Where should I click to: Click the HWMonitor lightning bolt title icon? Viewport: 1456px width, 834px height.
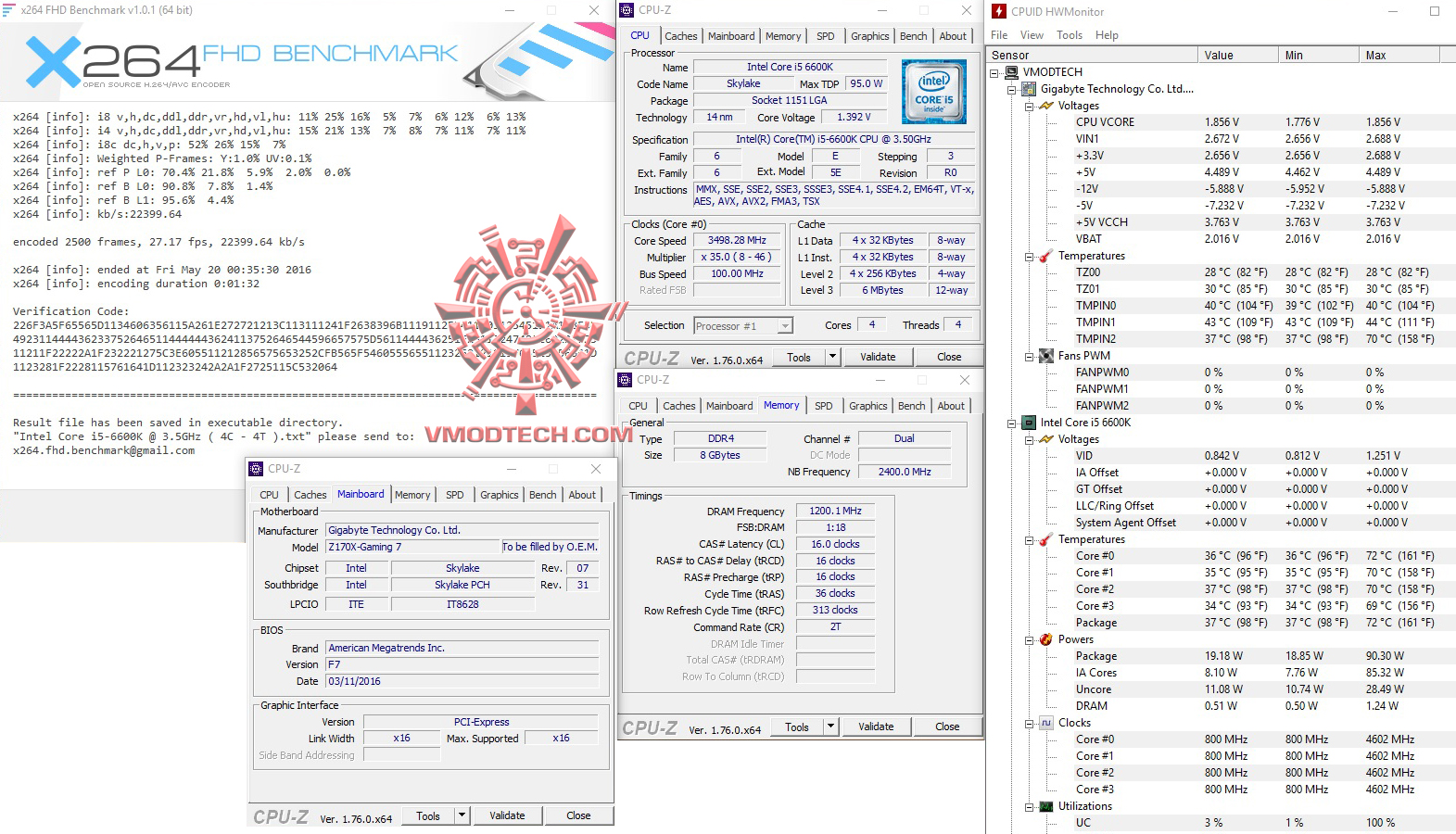tap(999, 11)
